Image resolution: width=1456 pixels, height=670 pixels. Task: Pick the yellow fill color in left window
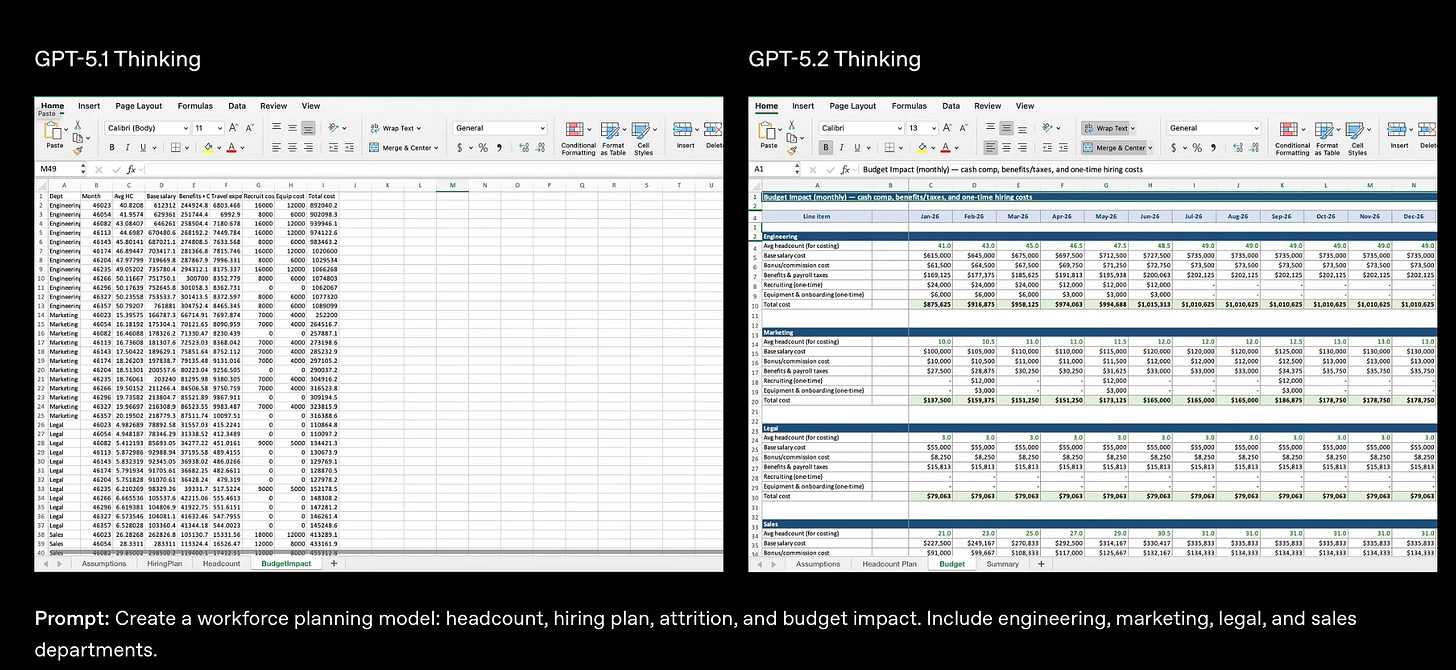(x=208, y=148)
